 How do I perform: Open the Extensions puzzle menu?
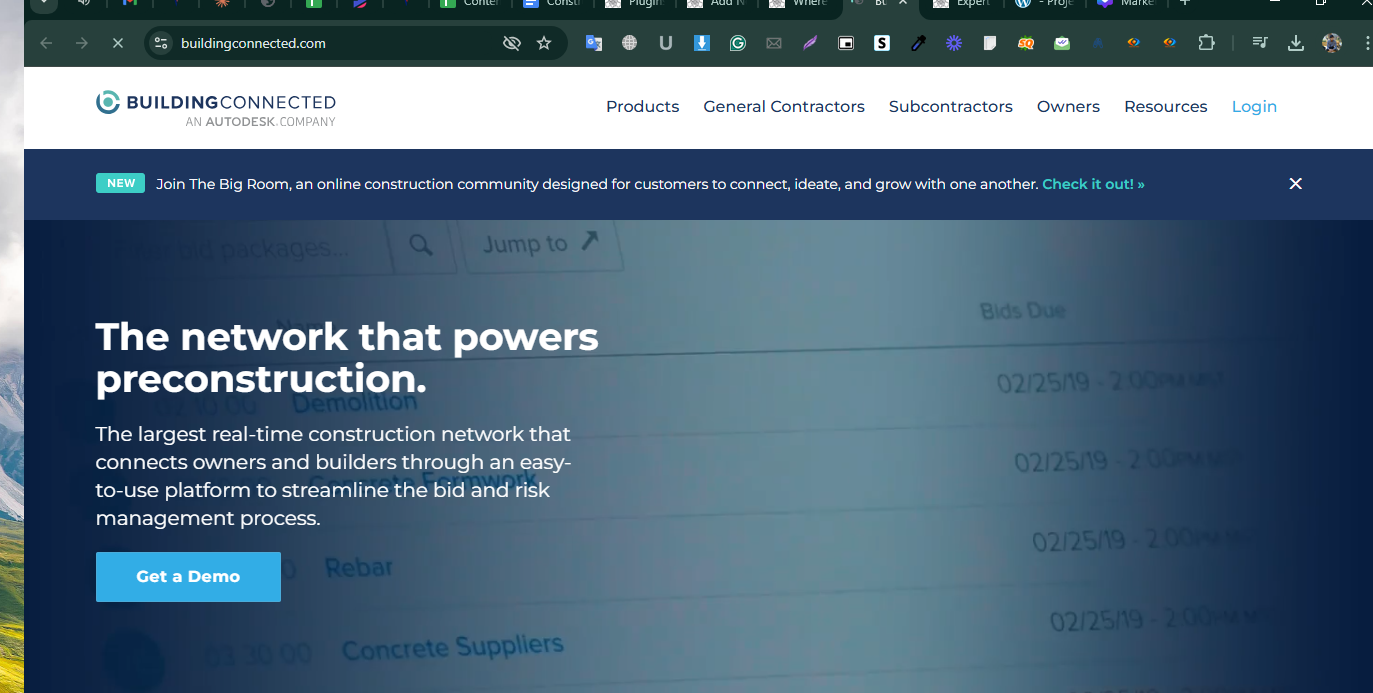click(1207, 43)
